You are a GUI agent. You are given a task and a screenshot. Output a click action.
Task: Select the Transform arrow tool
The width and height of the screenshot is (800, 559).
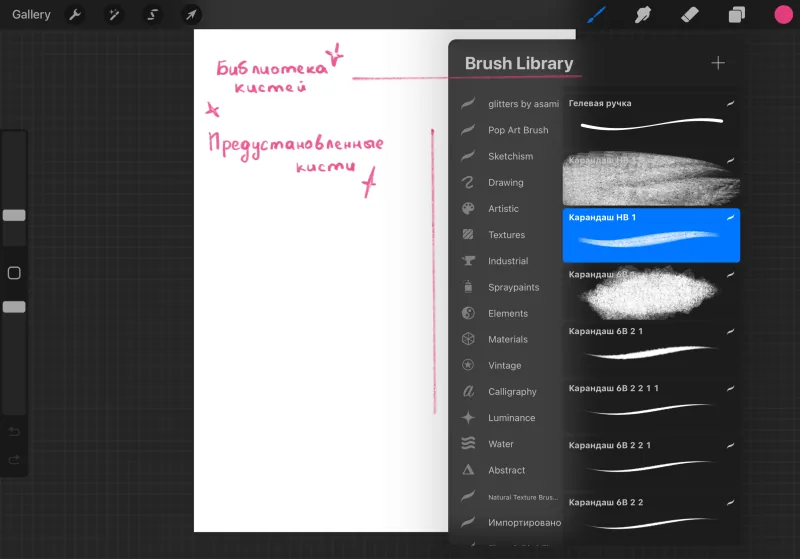coord(191,14)
